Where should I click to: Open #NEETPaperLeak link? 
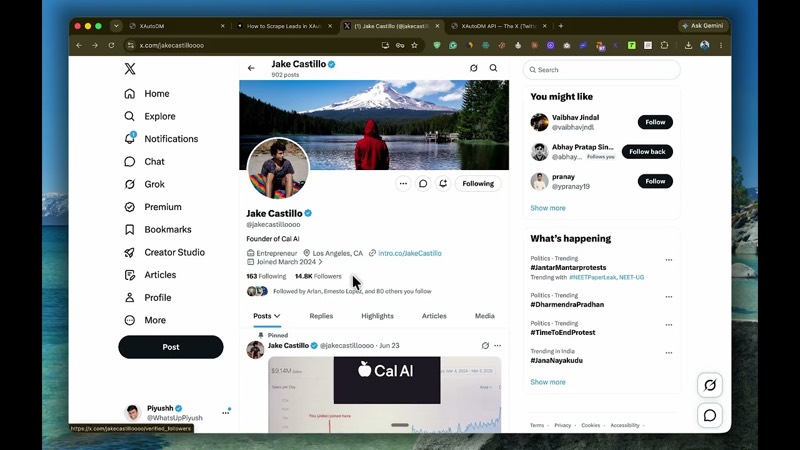click(592, 277)
